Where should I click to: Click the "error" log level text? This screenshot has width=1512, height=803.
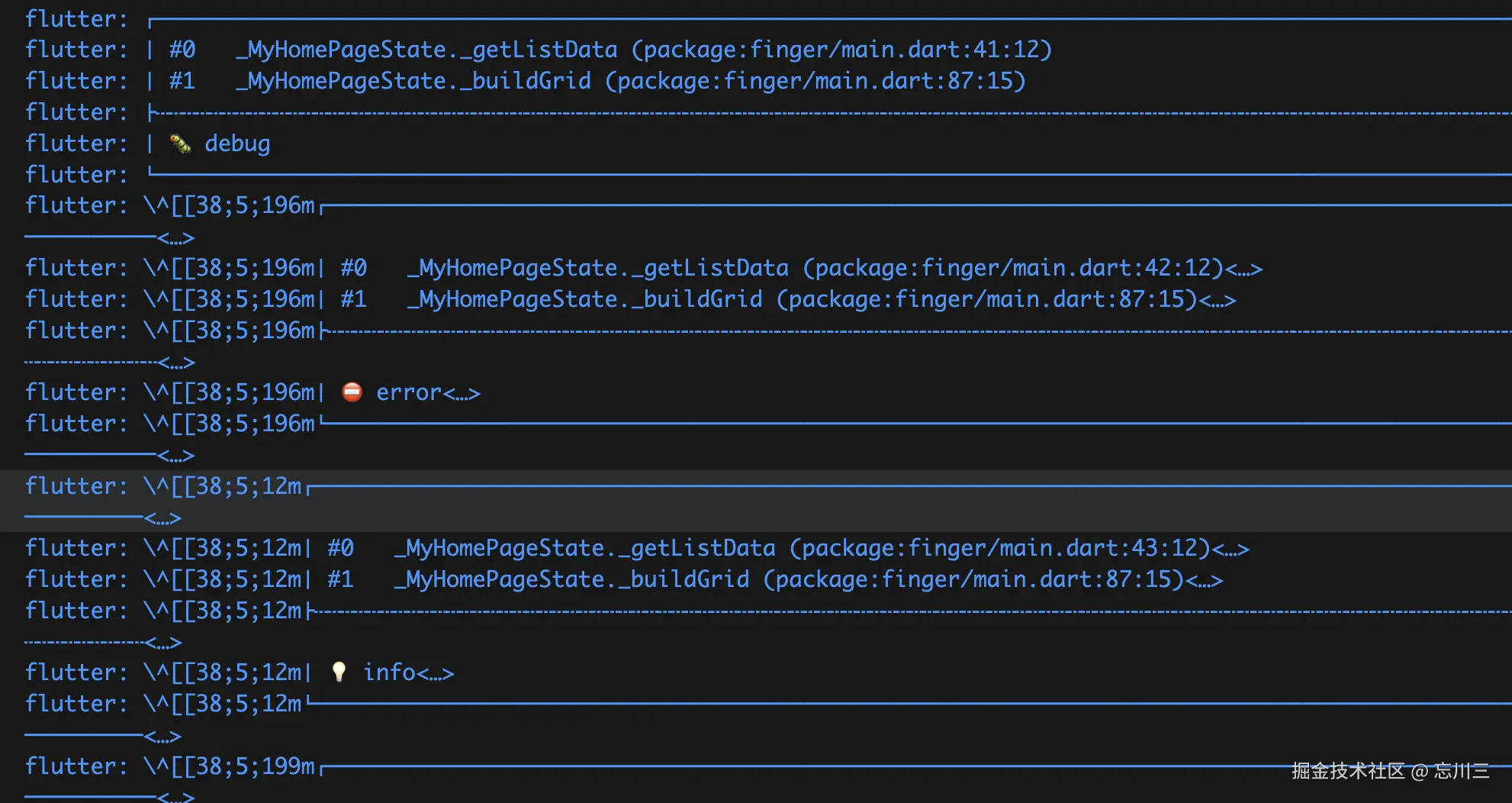click(x=409, y=392)
